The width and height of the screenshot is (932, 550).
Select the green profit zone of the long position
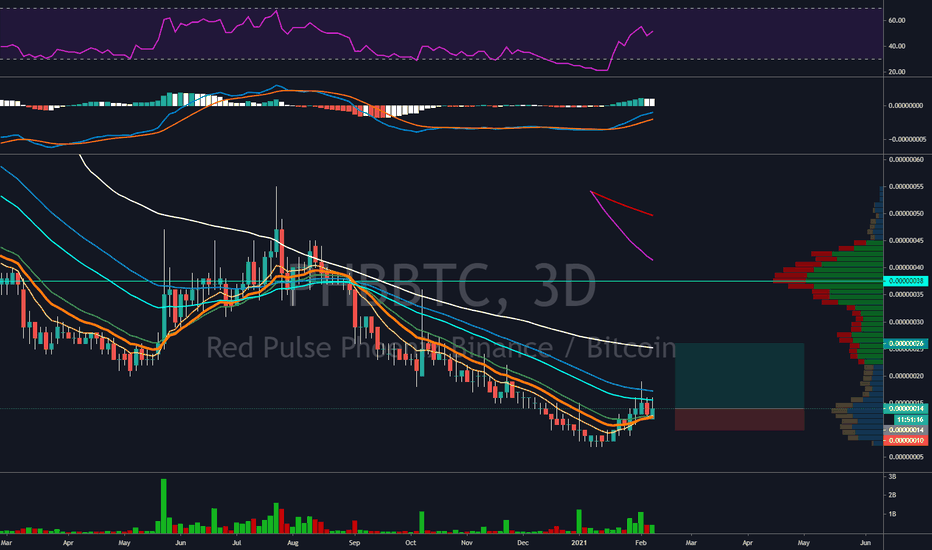(739, 376)
